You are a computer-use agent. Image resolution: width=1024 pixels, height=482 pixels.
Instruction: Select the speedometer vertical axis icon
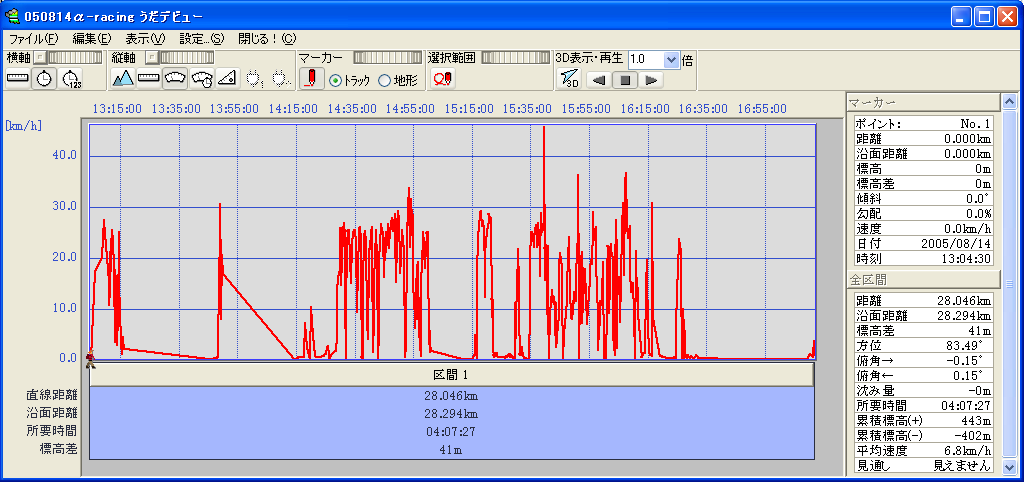coord(174,78)
